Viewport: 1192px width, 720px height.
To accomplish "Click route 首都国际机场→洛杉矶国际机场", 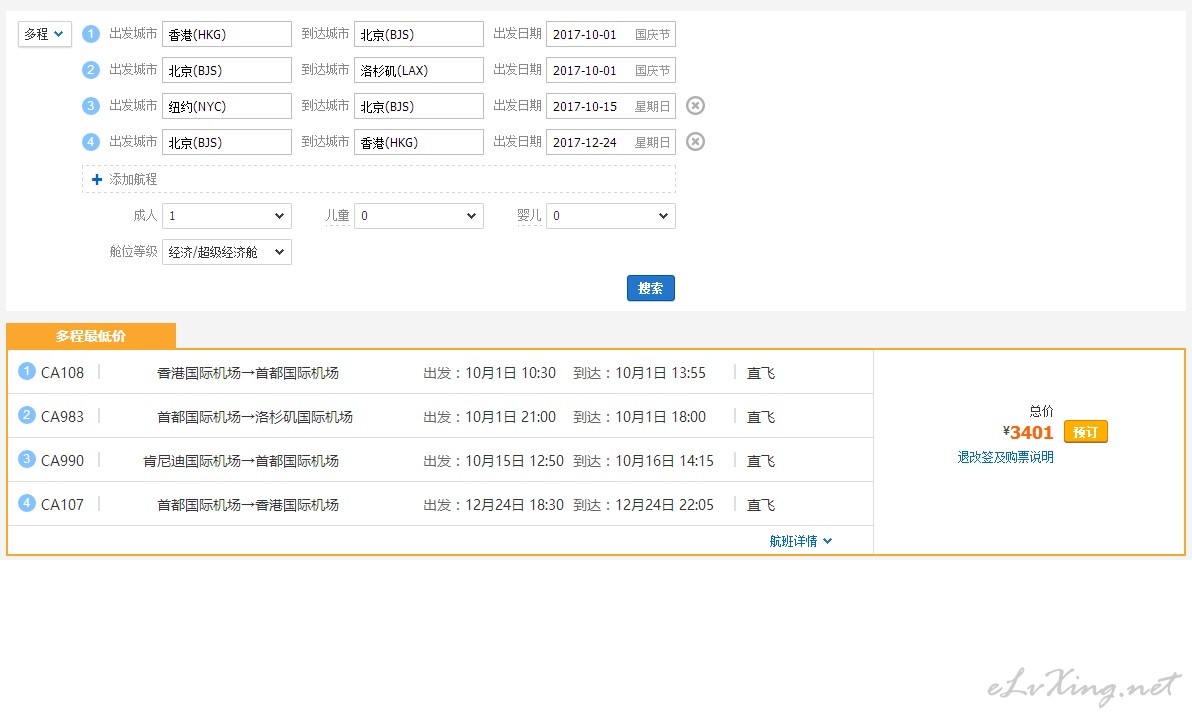I will (255, 417).
